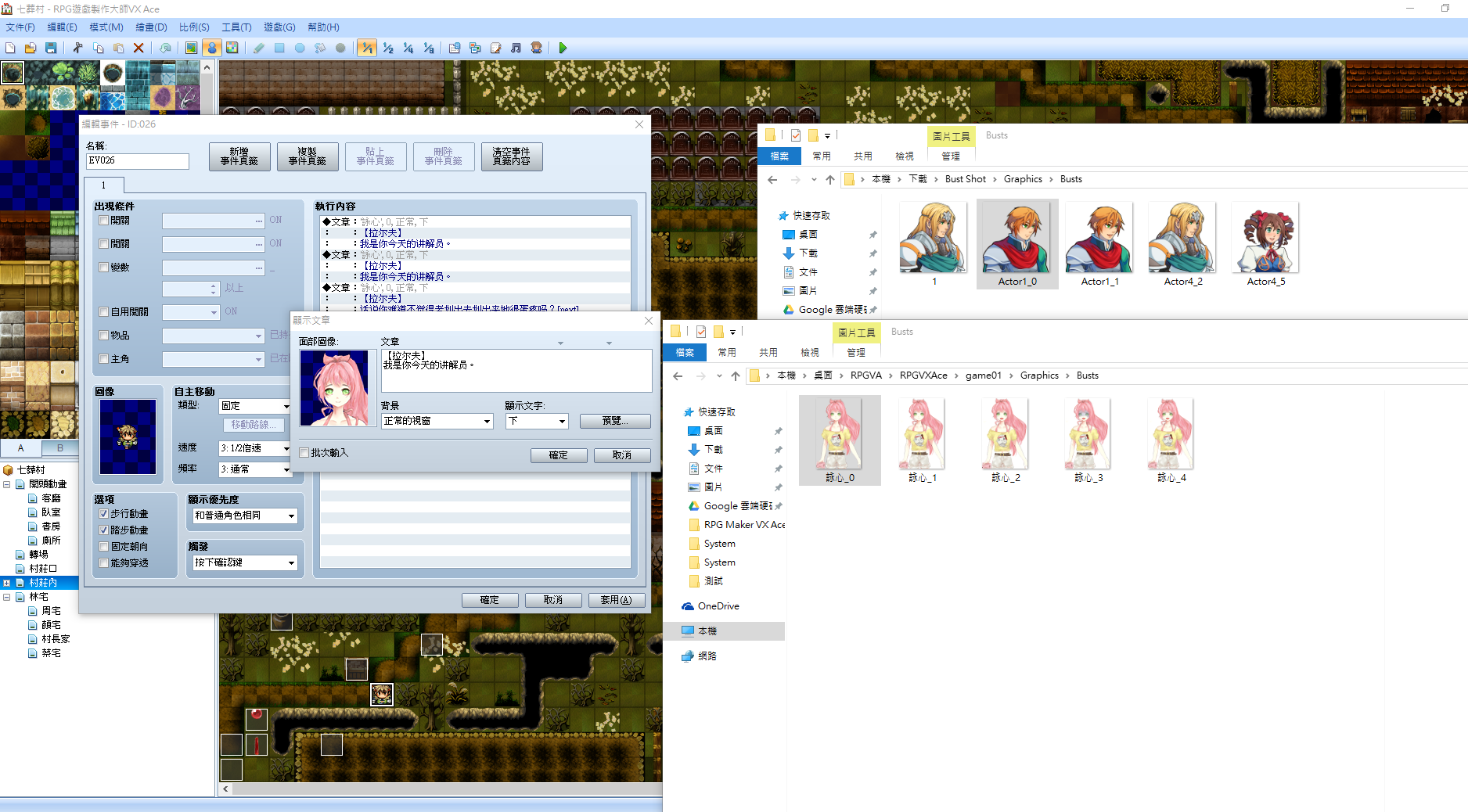
Task: Open the 遊戲(G) menu
Action: [x=279, y=27]
